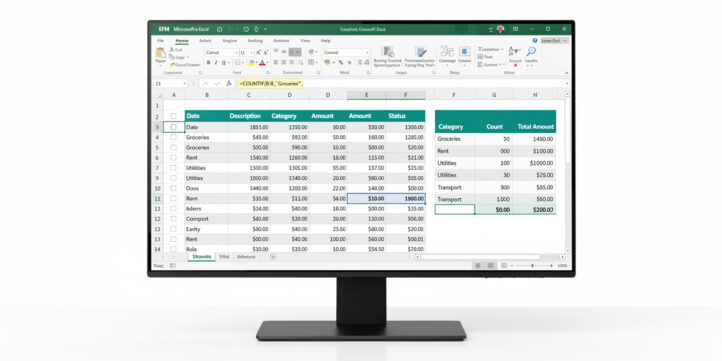722x361 pixels.
Task: Align text left in cell
Action: [276, 63]
